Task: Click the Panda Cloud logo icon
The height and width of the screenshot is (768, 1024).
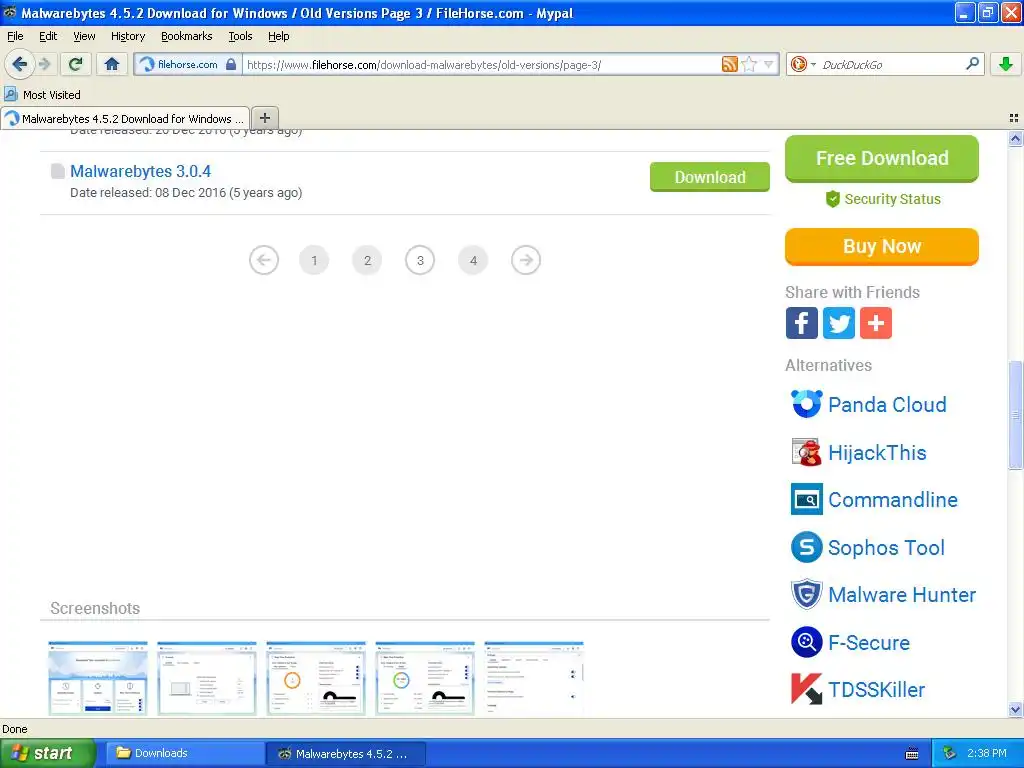Action: pyautogui.click(x=806, y=404)
